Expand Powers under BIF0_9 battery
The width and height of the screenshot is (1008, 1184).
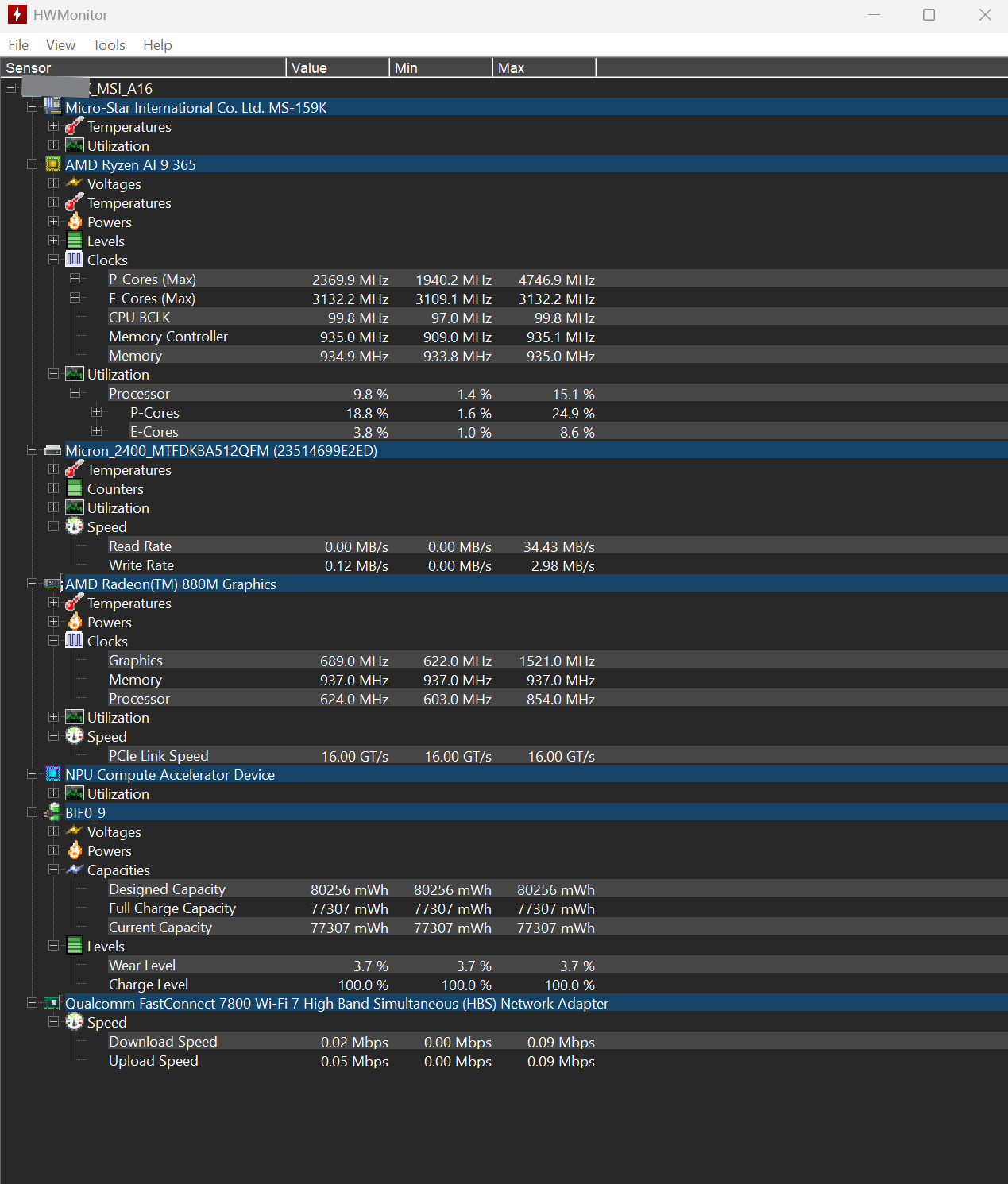coord(53,850)
